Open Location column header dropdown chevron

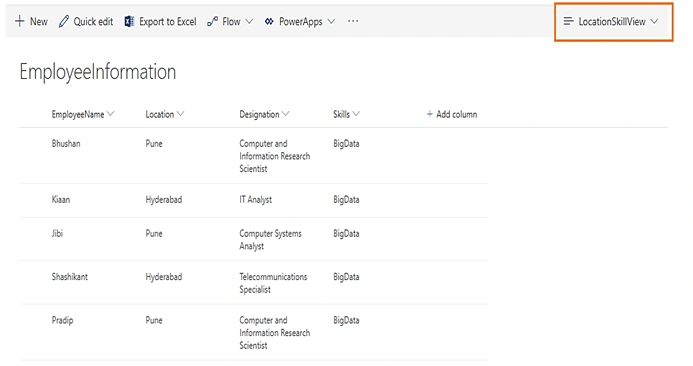click(180, 114)
